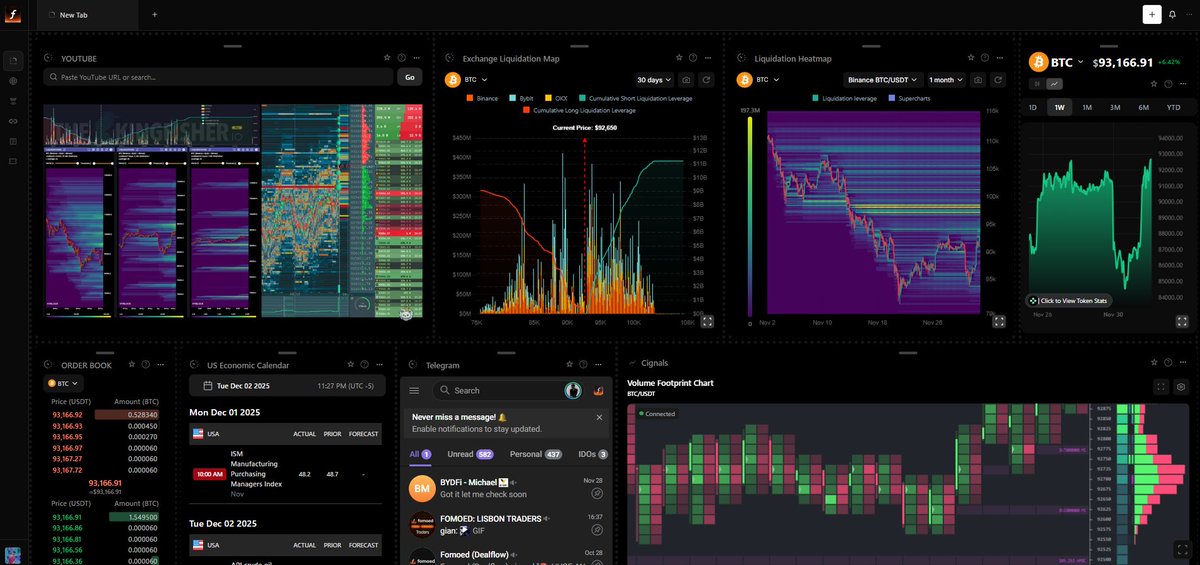Click the app logo in the top-left corner
Image resolution: width=1200 pixels, height=565 pixels.
point(13,14)
